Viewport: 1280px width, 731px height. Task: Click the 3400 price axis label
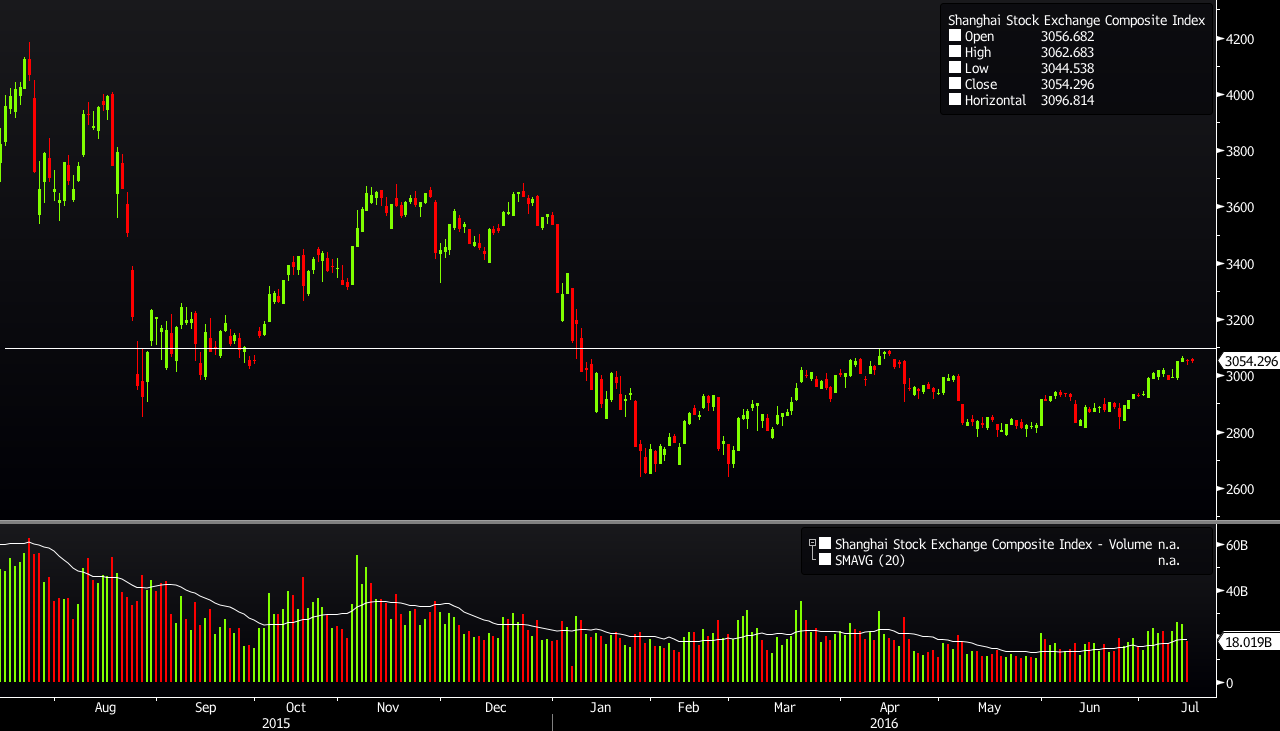[x=1239, y=264]
